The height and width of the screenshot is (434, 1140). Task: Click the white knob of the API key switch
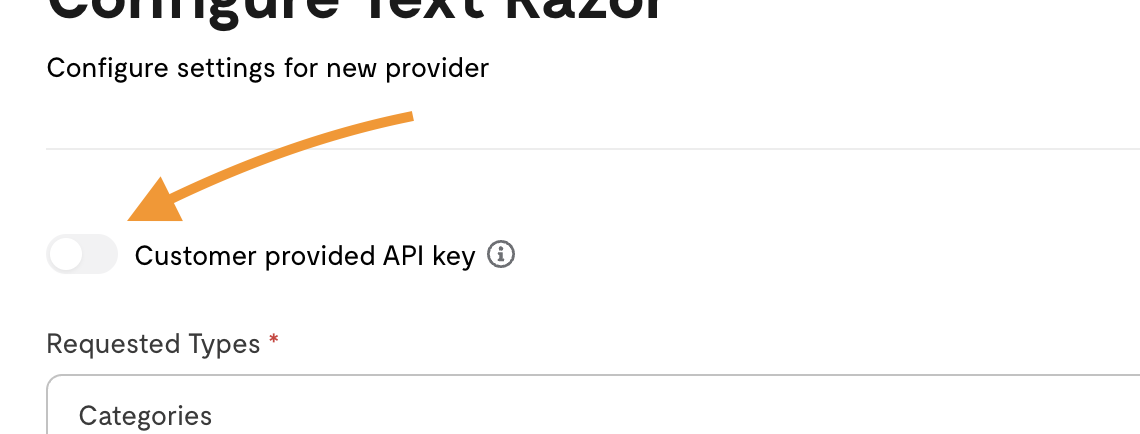[66, 254]
